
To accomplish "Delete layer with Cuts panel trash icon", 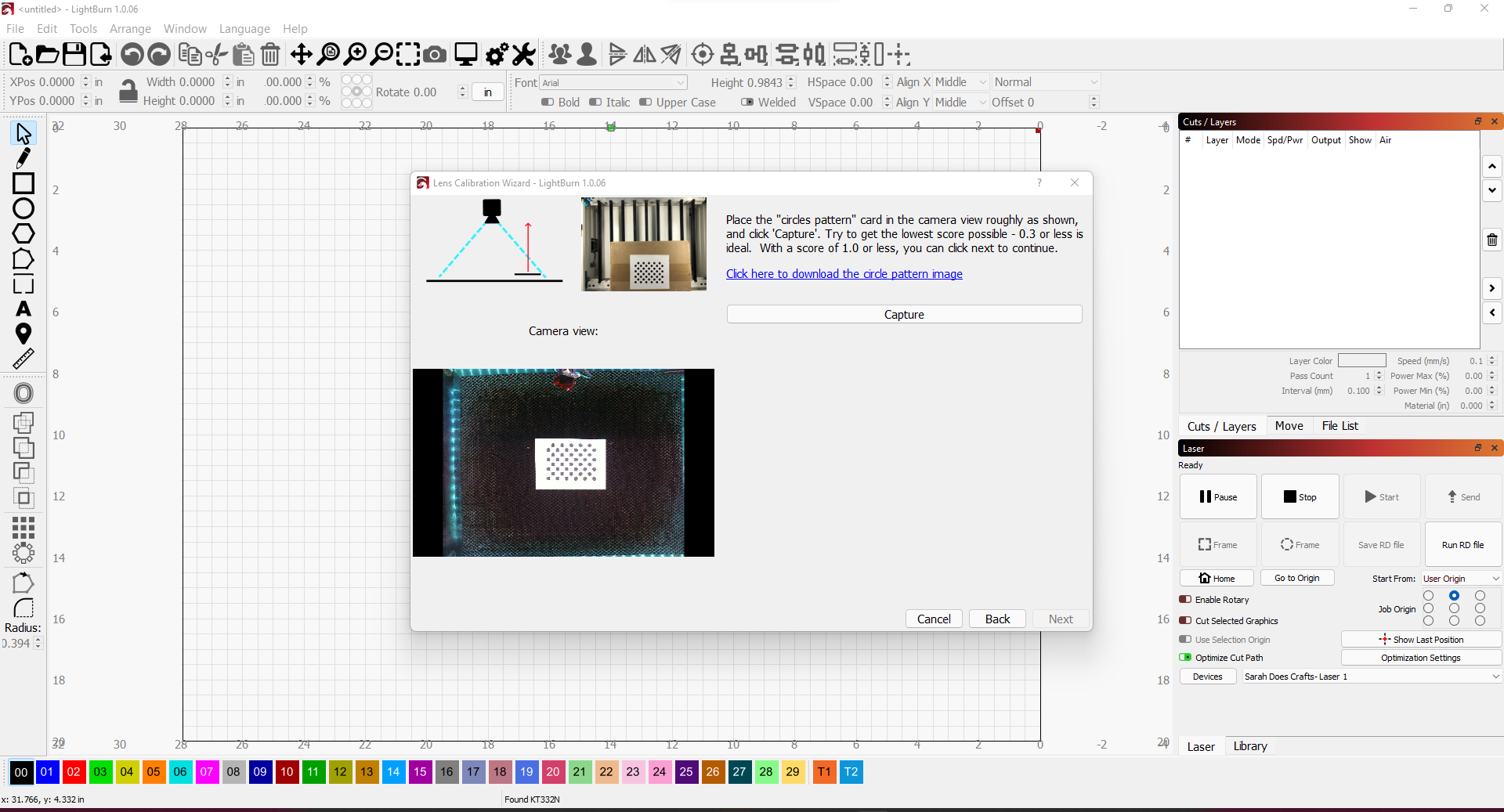I will [1492, 240].
